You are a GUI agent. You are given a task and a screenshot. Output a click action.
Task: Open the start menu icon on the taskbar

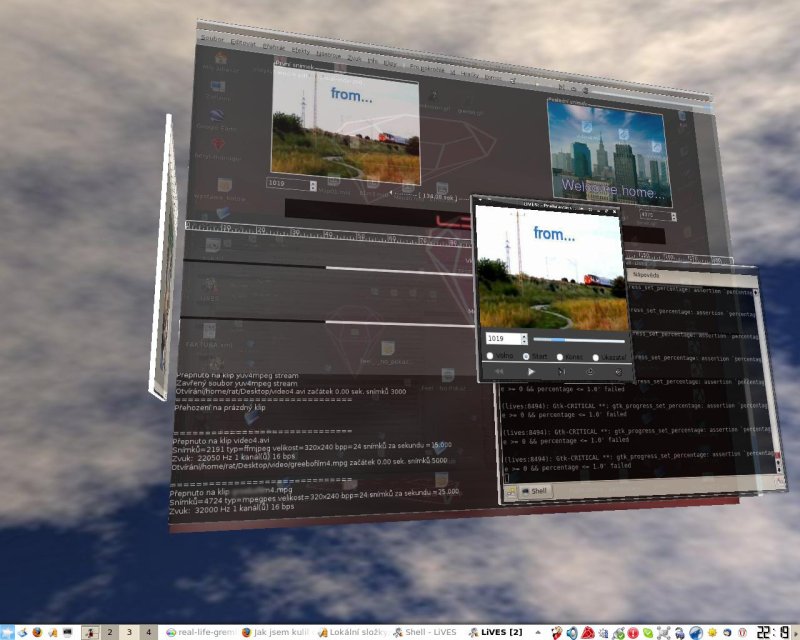pyautogui.click(x=7, y=632)
